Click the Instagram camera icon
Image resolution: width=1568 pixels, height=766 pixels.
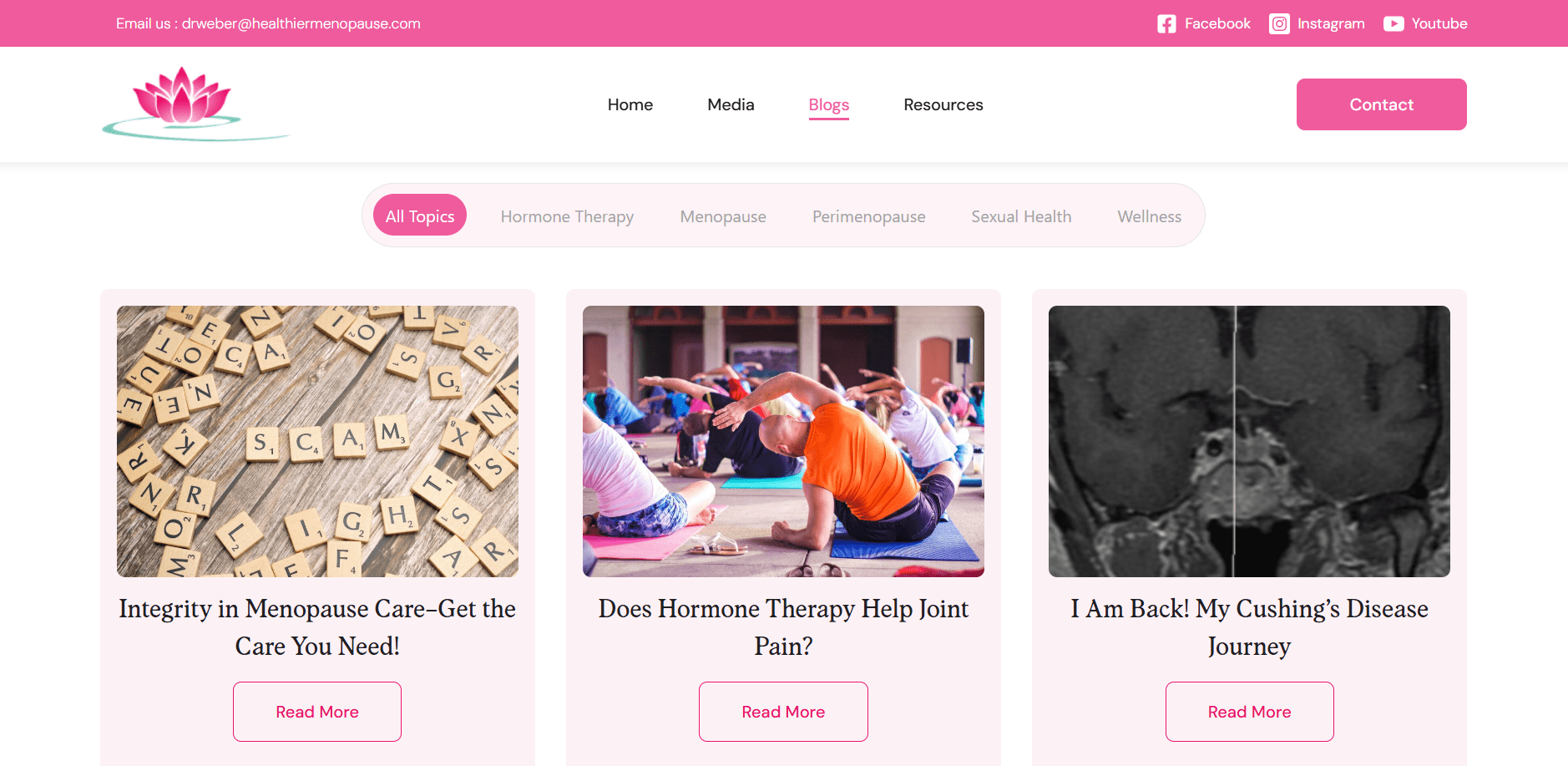click(x=1279, y=24)
